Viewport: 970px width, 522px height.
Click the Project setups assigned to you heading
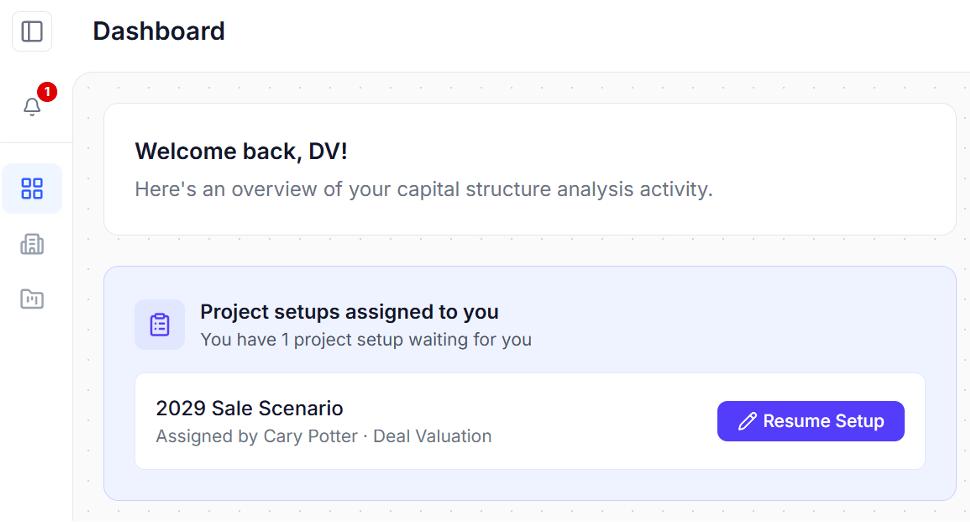click(x=350, y=312)
